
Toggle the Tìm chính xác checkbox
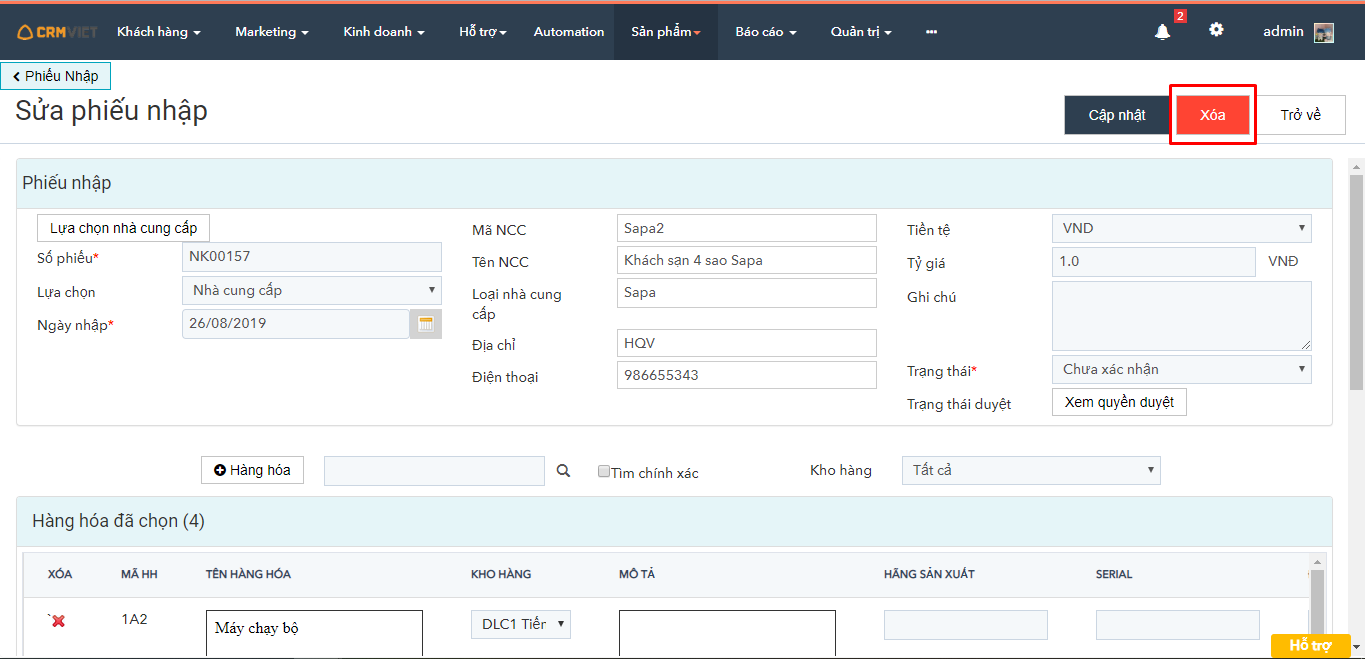(x=603, y=471)
